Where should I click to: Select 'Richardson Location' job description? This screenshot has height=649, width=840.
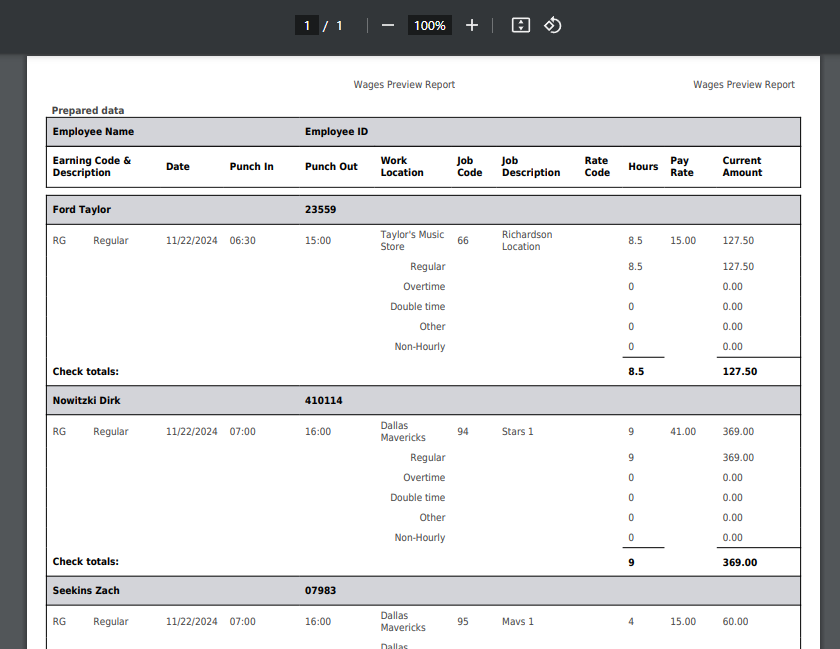tap(527, 241)
